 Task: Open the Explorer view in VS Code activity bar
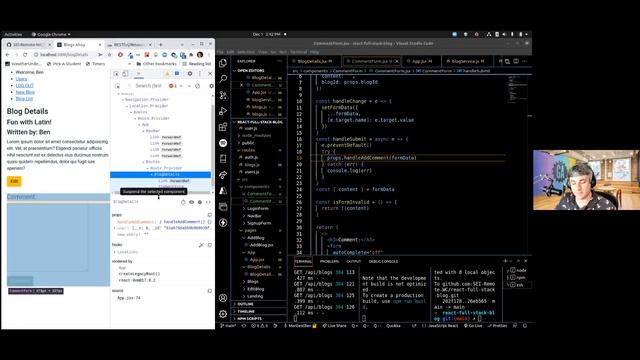pos(223,63)
